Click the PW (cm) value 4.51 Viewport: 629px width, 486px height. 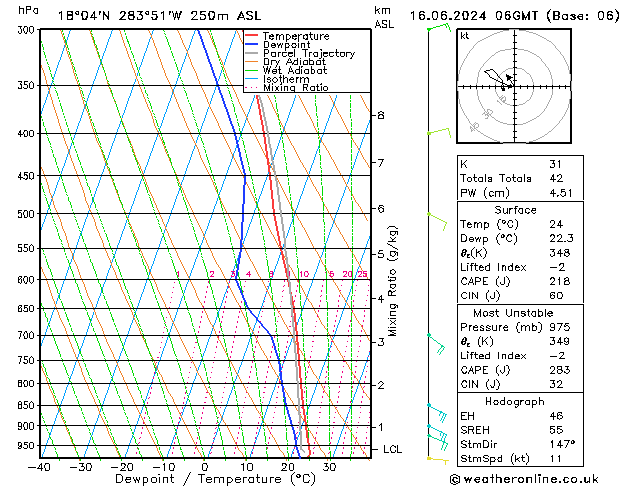(561, 192)
